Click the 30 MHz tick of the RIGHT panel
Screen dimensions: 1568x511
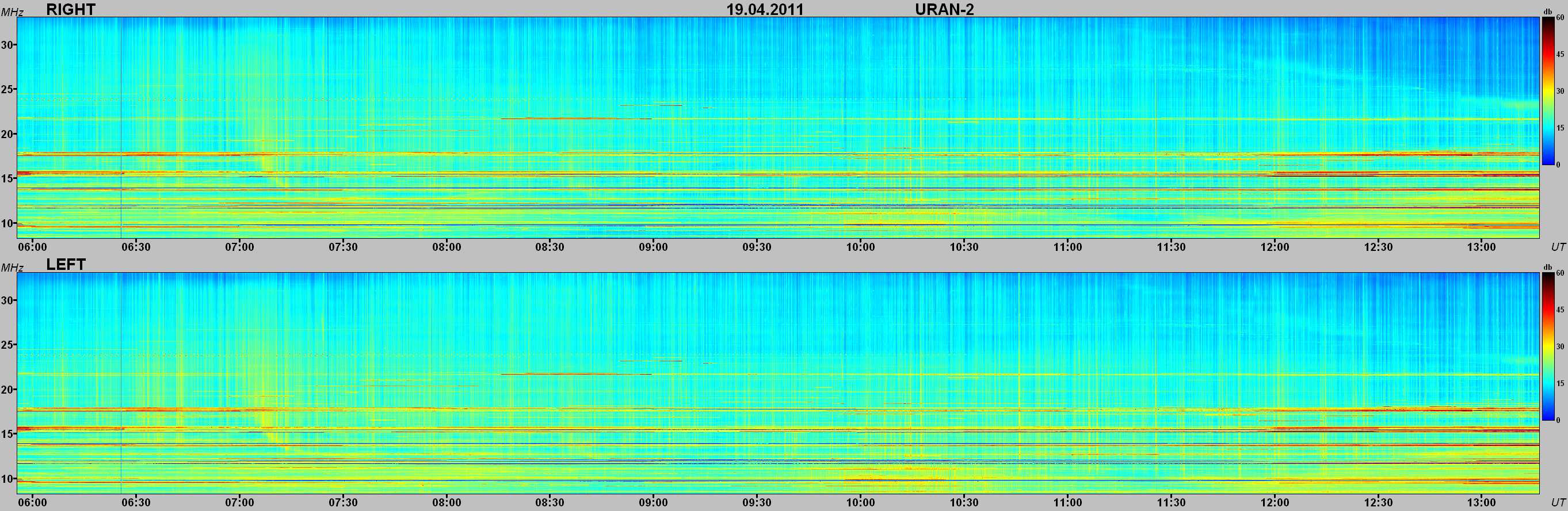pos(8,45)
